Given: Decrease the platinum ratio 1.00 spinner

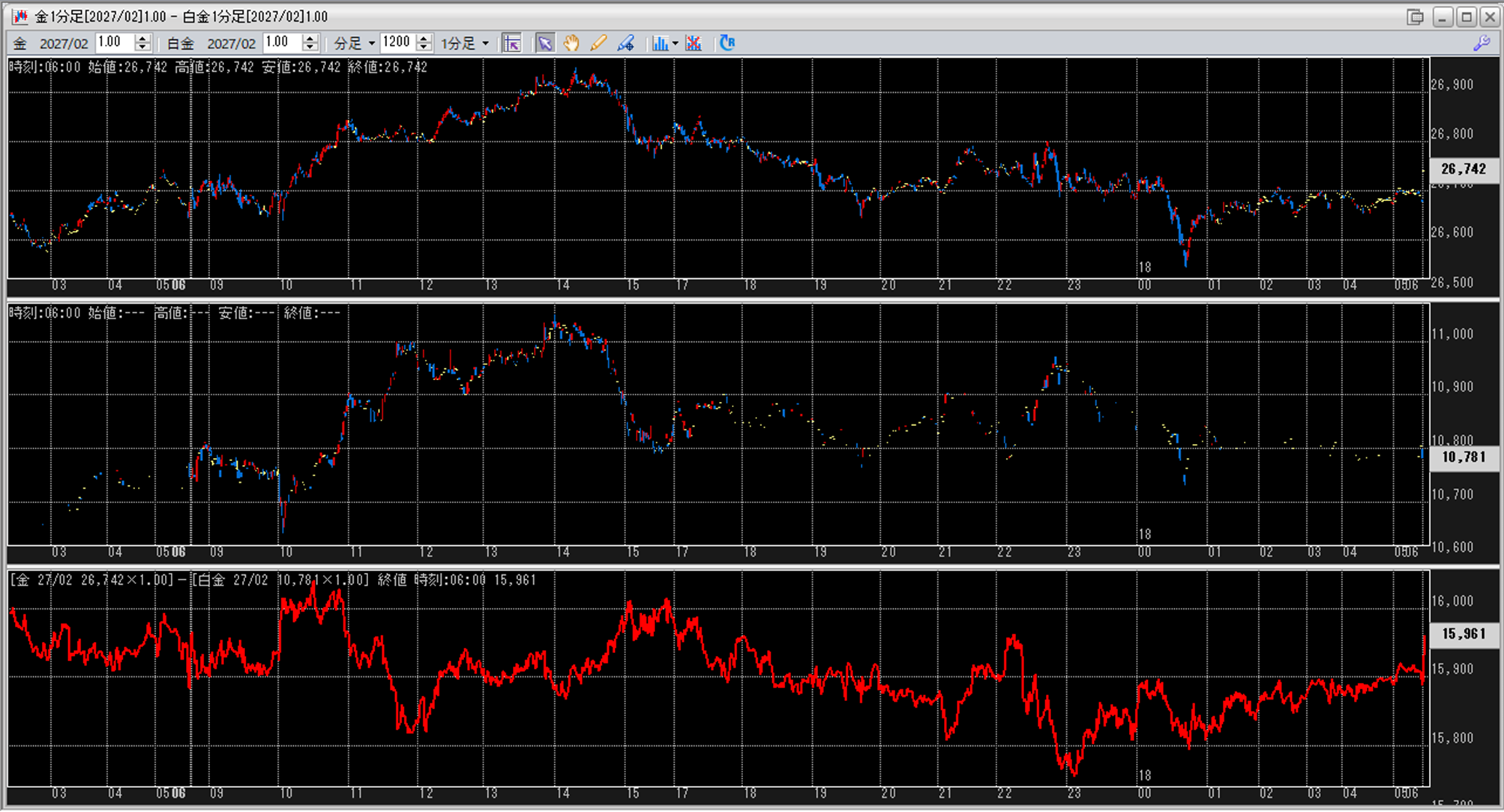Looking at the screenshot, I should [310, 47].
